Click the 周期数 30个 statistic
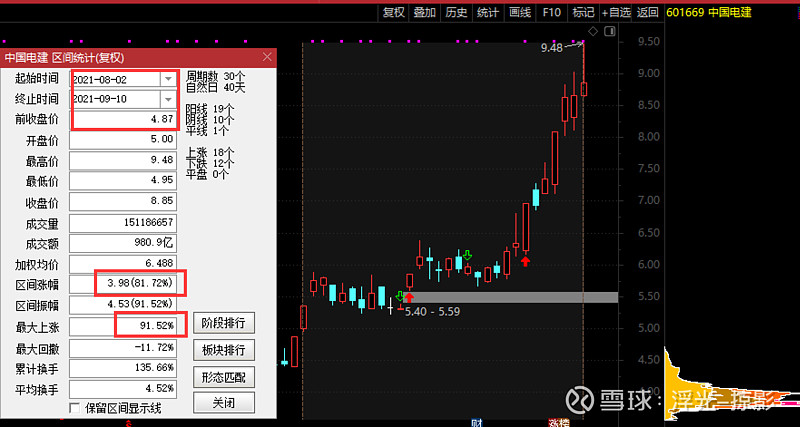800x427 pixels. (215, 77)
